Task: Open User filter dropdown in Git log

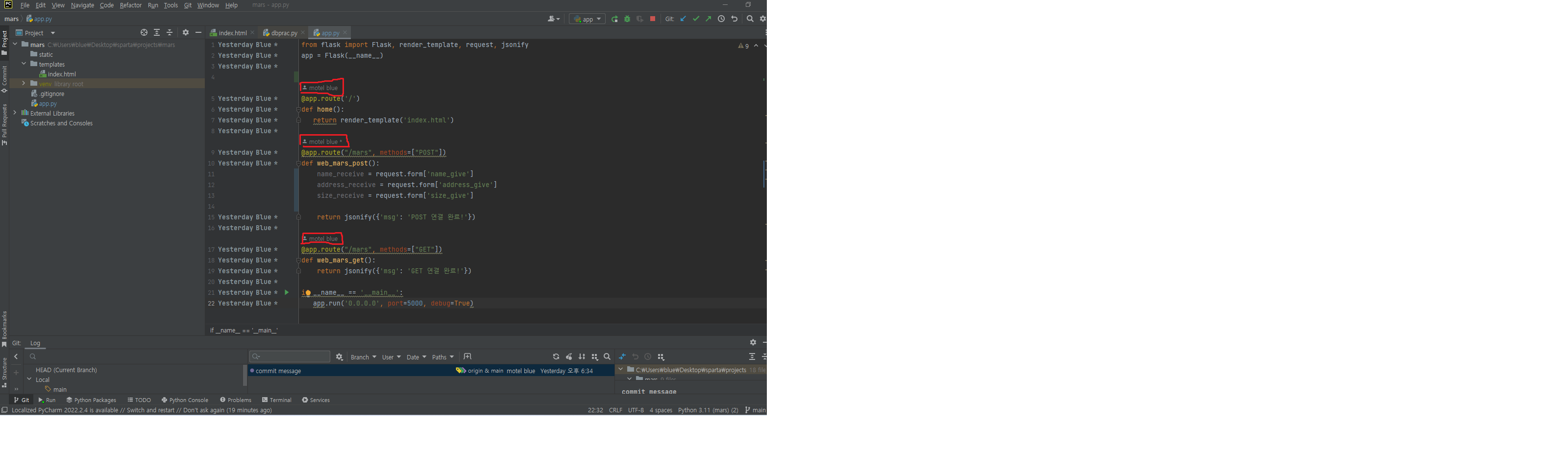Action: (391, 357)
